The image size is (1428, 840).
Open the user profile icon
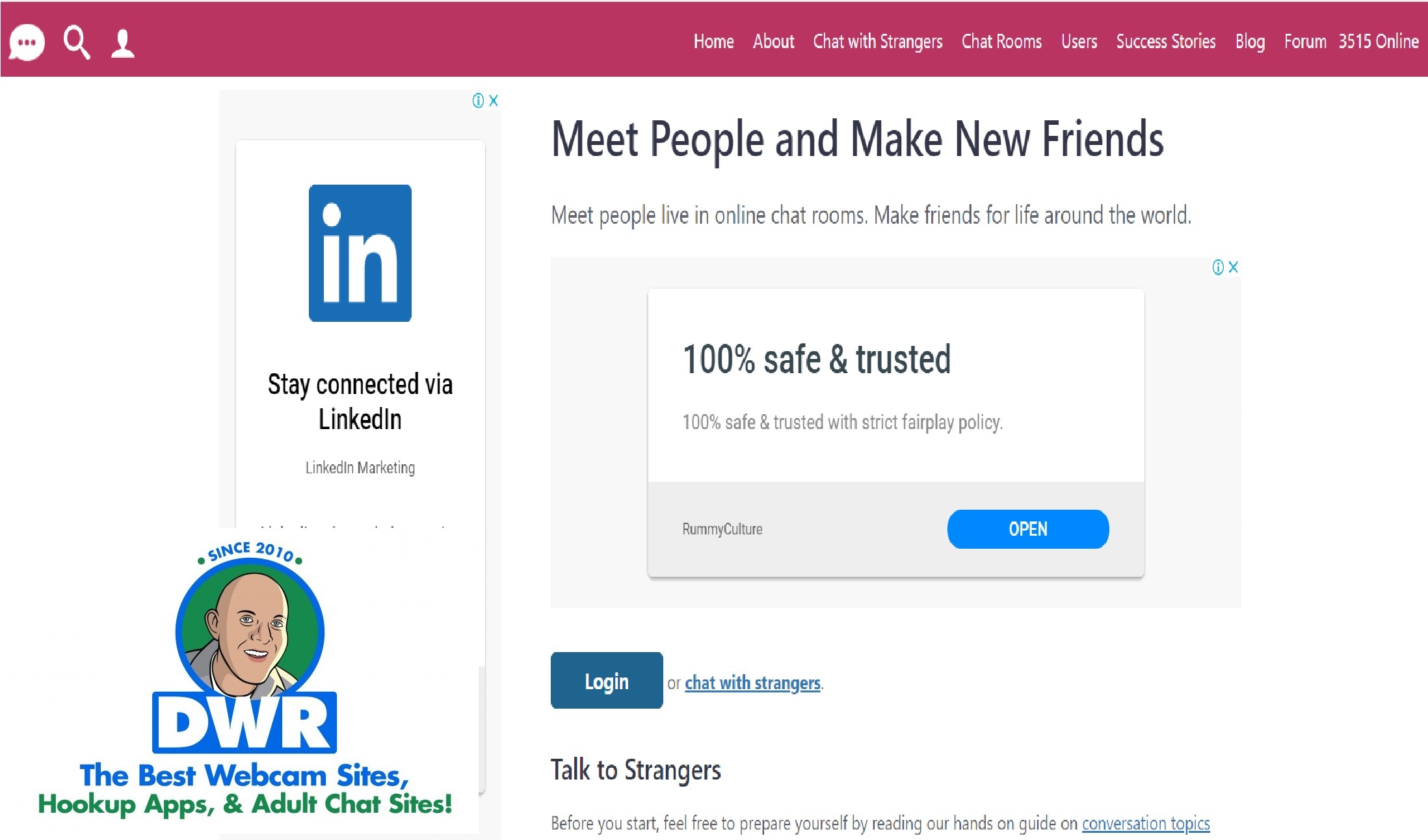(x=122, y=44)
